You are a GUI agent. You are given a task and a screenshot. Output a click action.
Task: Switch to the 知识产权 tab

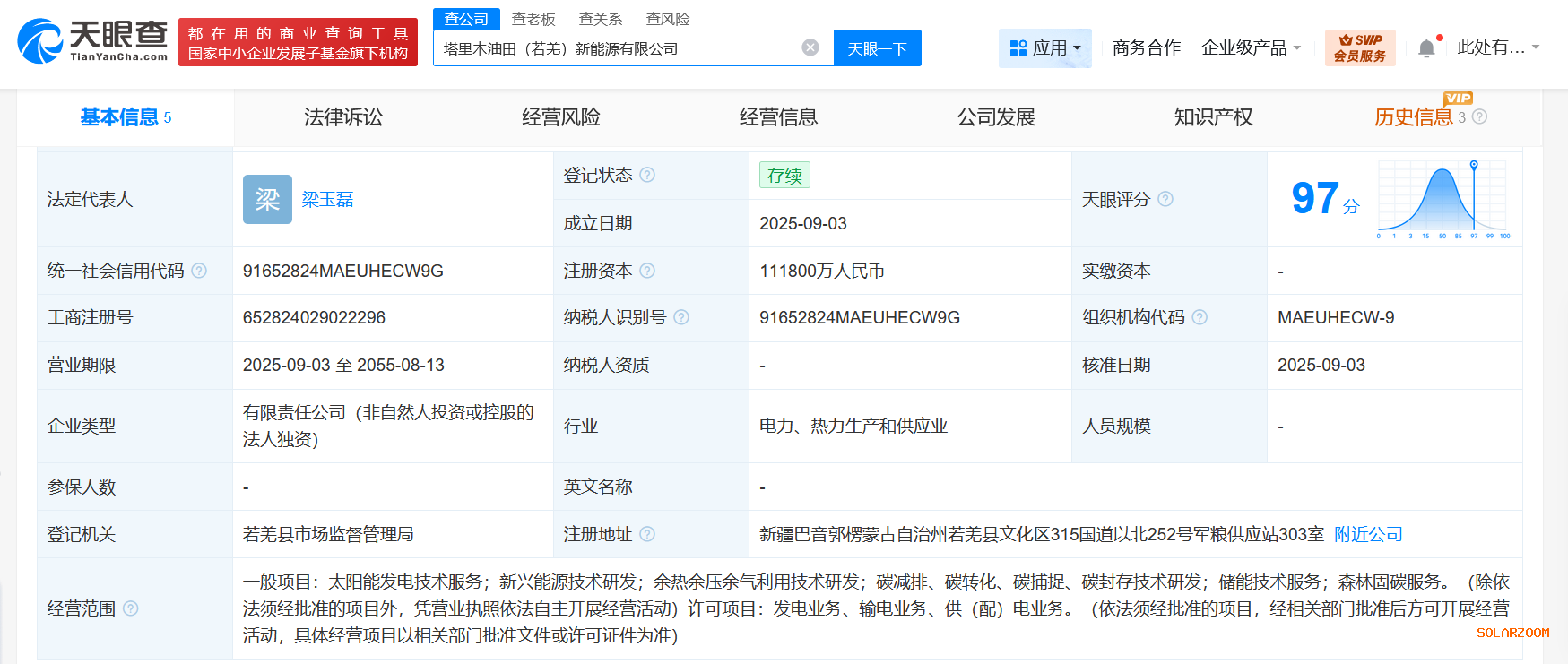click(1213, 117)
